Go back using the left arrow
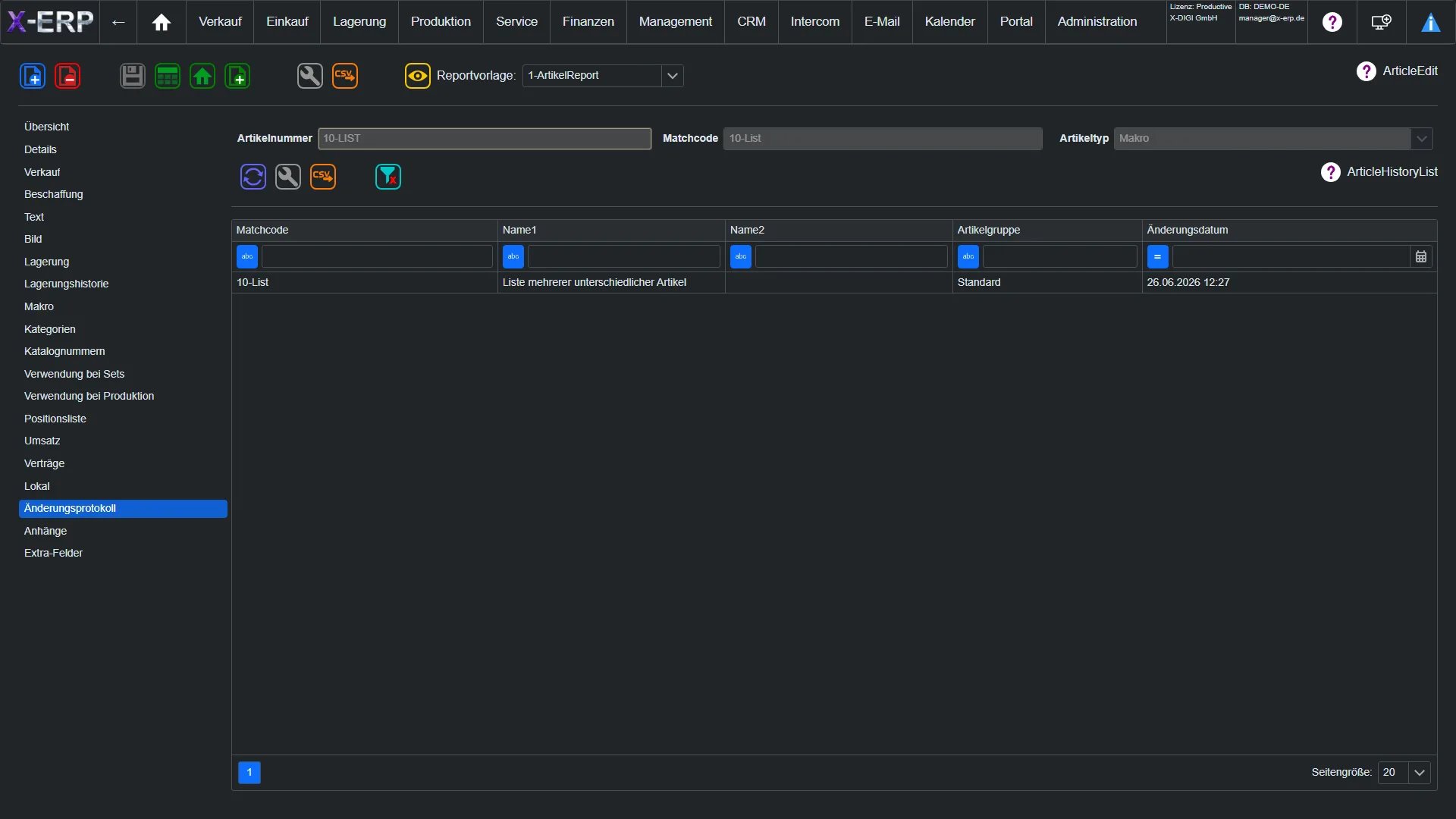1456x819 pixels. click(x=118, y=22)
